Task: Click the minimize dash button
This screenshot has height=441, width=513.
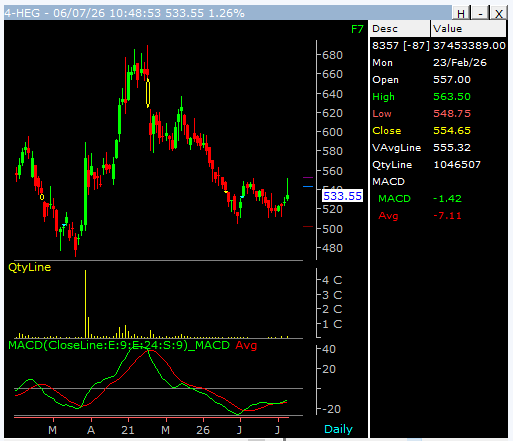Action: click(480, 13)
